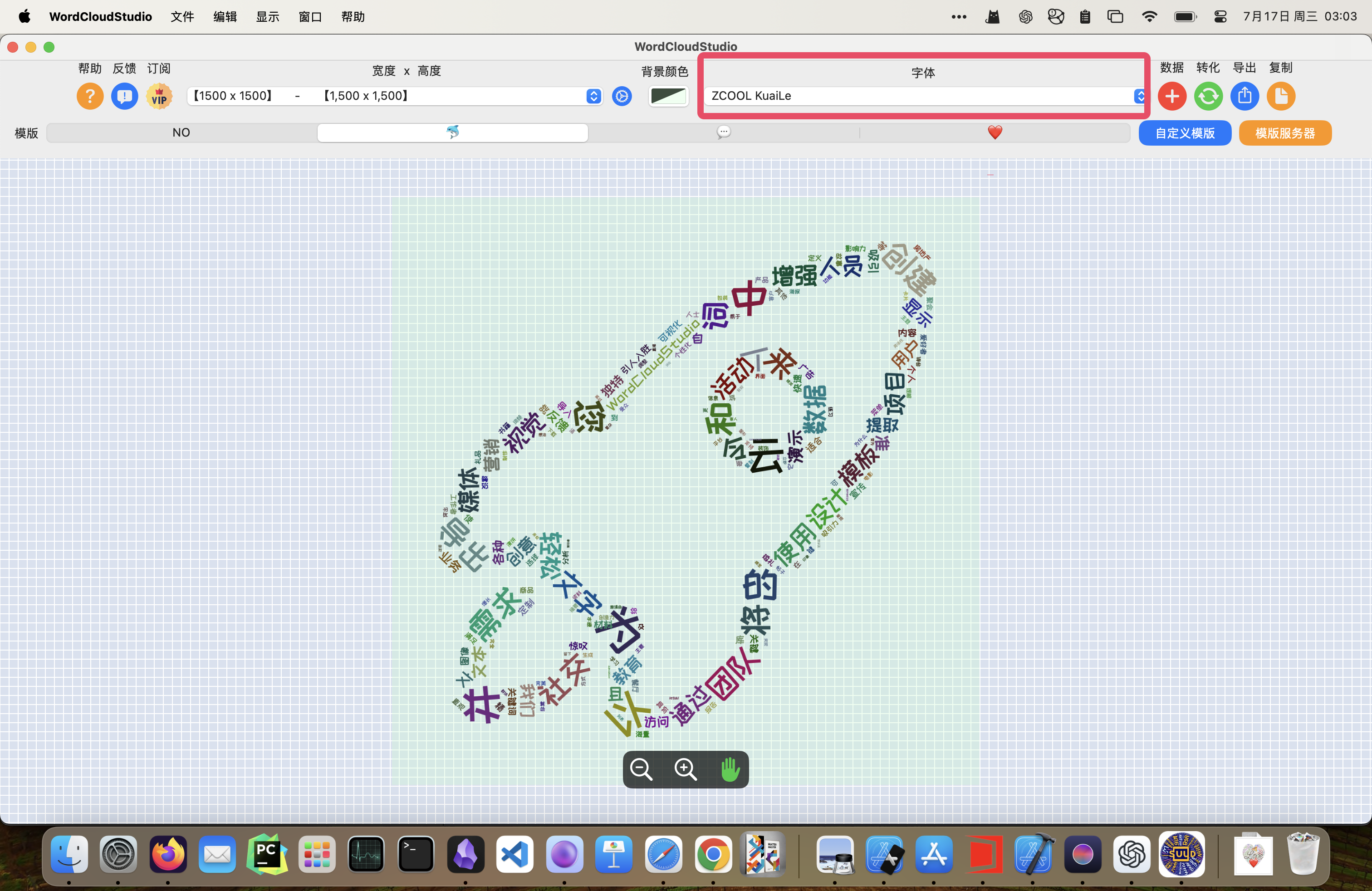The height and width of the screenshot is (891, 1372).
Task: Click the 【1500 x 1500】 size text
Action: click(233, 96)
